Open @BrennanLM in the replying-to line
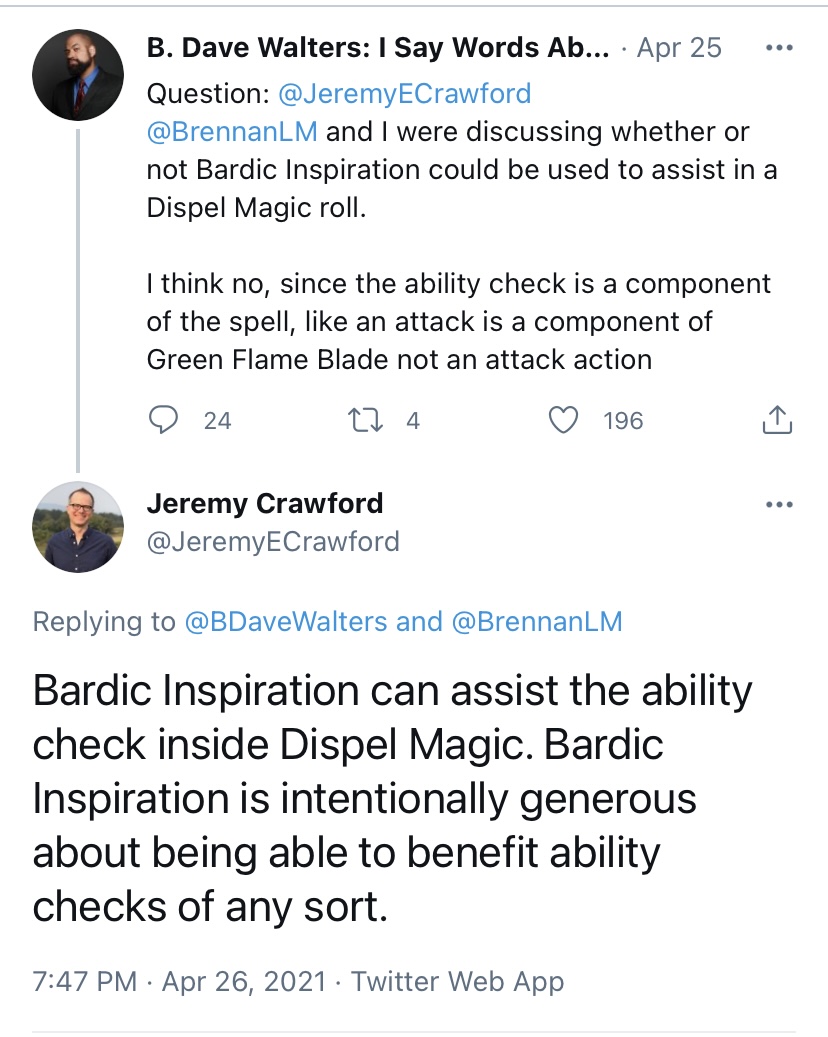The height and width of the screenshot is (1037, 828). click(537, 622)
